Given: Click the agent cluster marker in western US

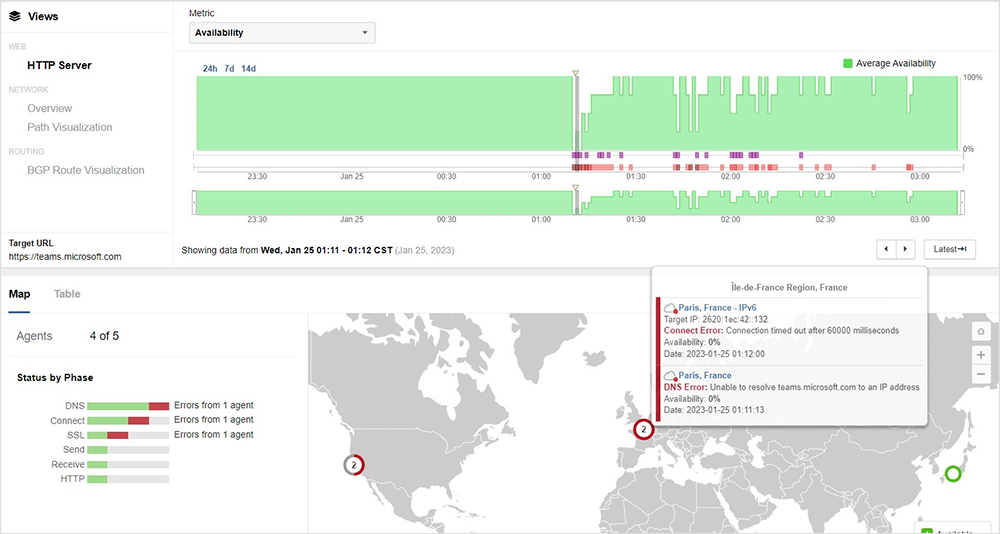Looking at the screenshot, I should coord(354,465).
